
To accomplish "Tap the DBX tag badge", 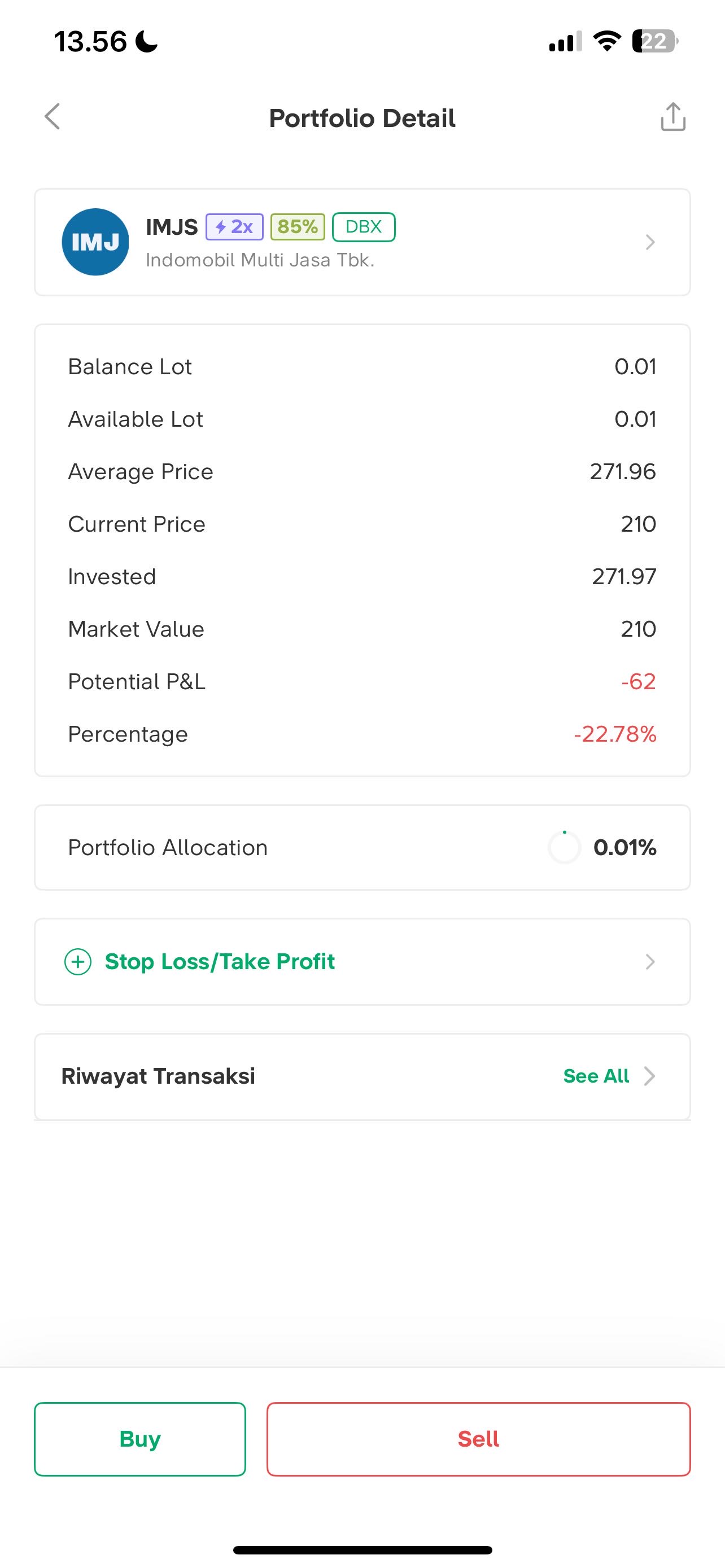I will 364,227.
